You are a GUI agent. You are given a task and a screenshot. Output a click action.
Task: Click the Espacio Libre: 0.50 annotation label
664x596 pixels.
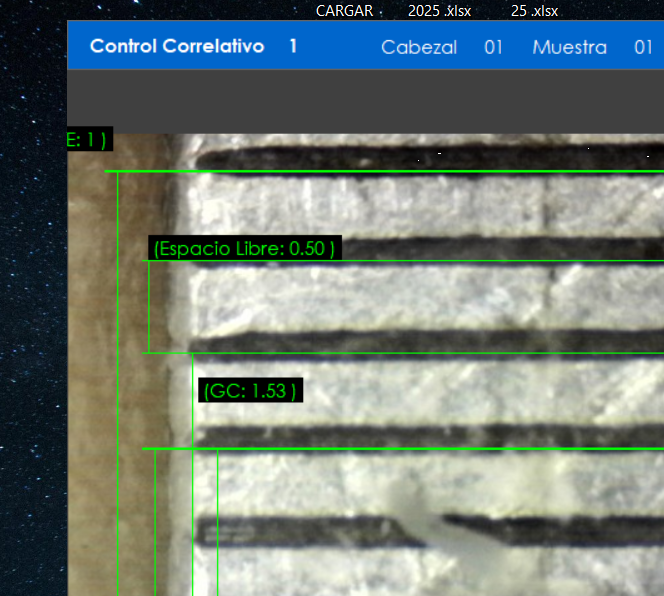tap(244, 249)
